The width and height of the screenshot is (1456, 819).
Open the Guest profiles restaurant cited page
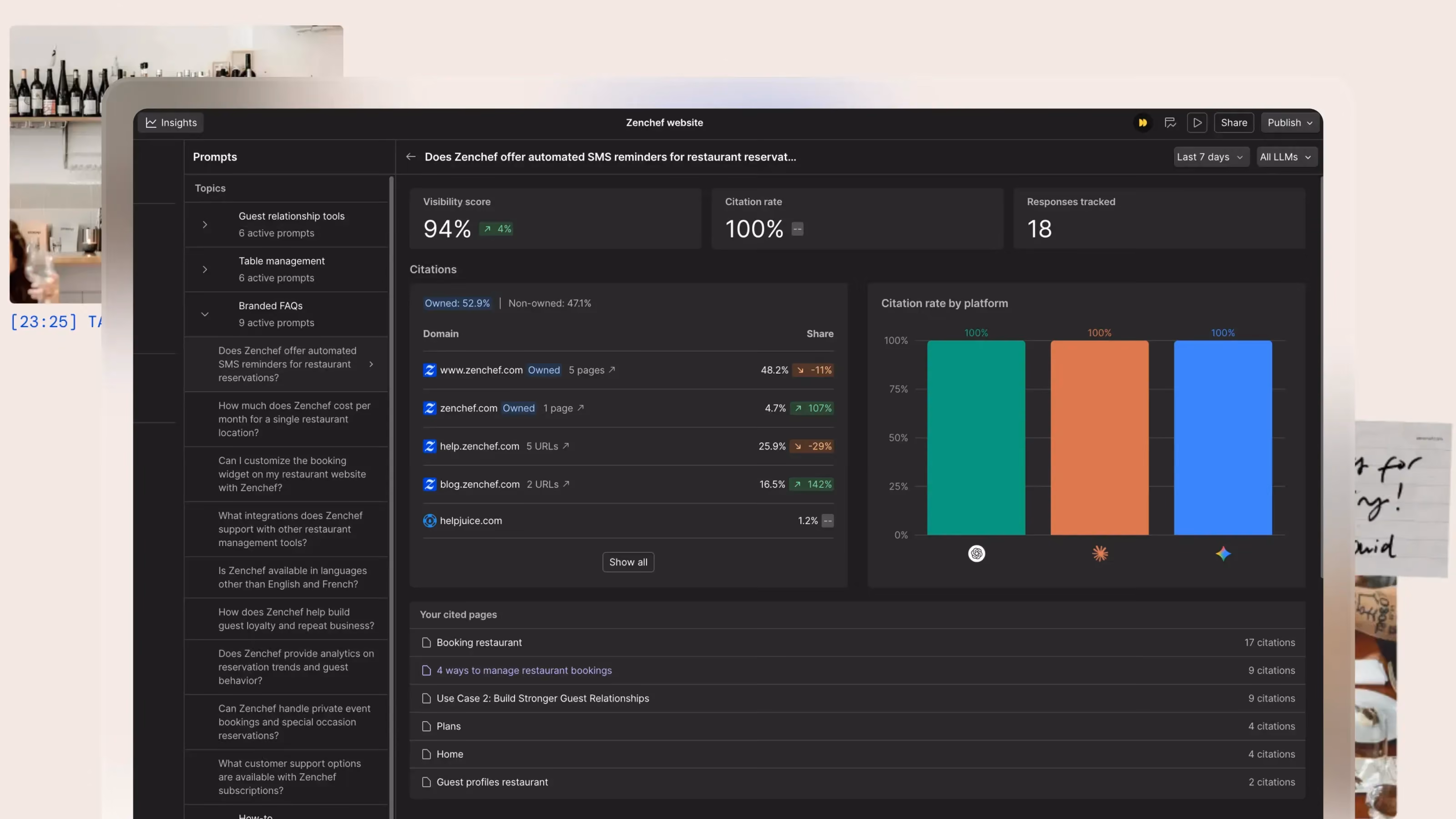coord(857,782)
